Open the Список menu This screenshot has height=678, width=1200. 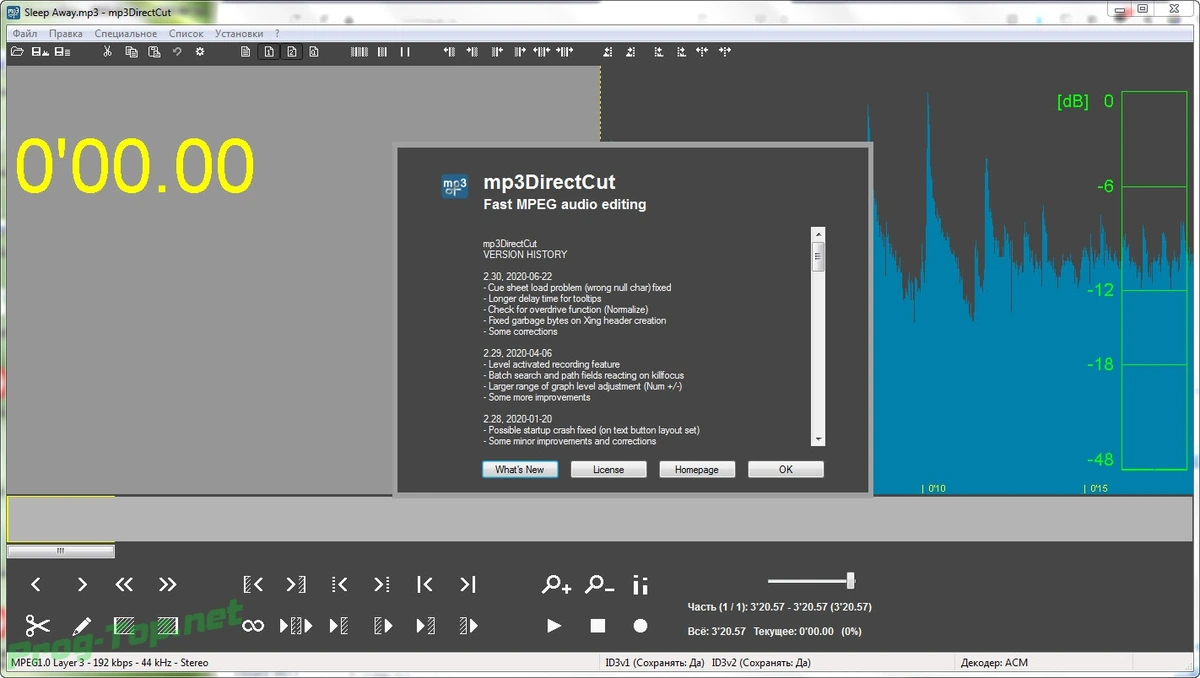[x=186, y=33]
